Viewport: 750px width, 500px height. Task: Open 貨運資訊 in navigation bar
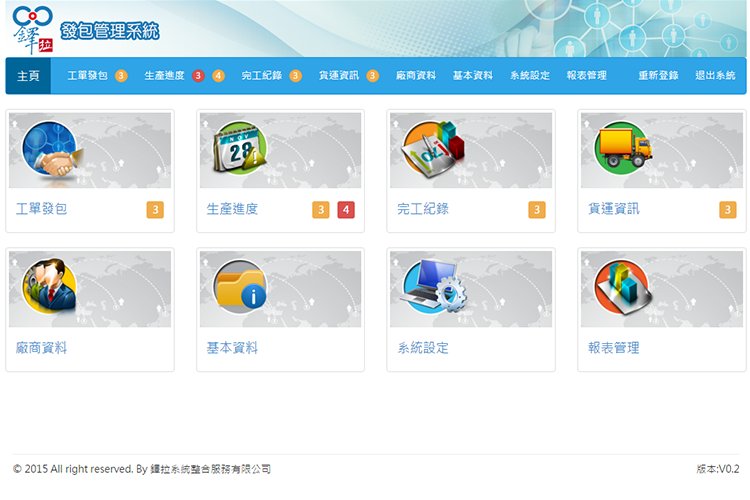(339, 76)
